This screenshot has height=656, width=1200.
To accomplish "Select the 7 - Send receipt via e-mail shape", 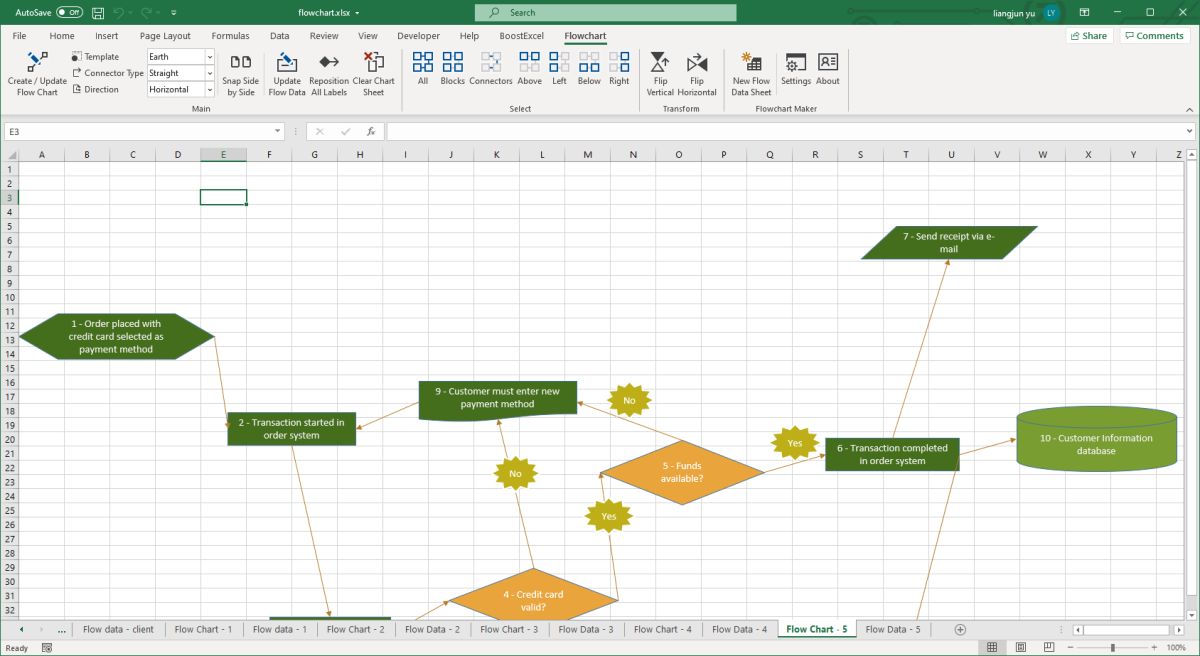I will pyautogui.click(x=949, y=242).
